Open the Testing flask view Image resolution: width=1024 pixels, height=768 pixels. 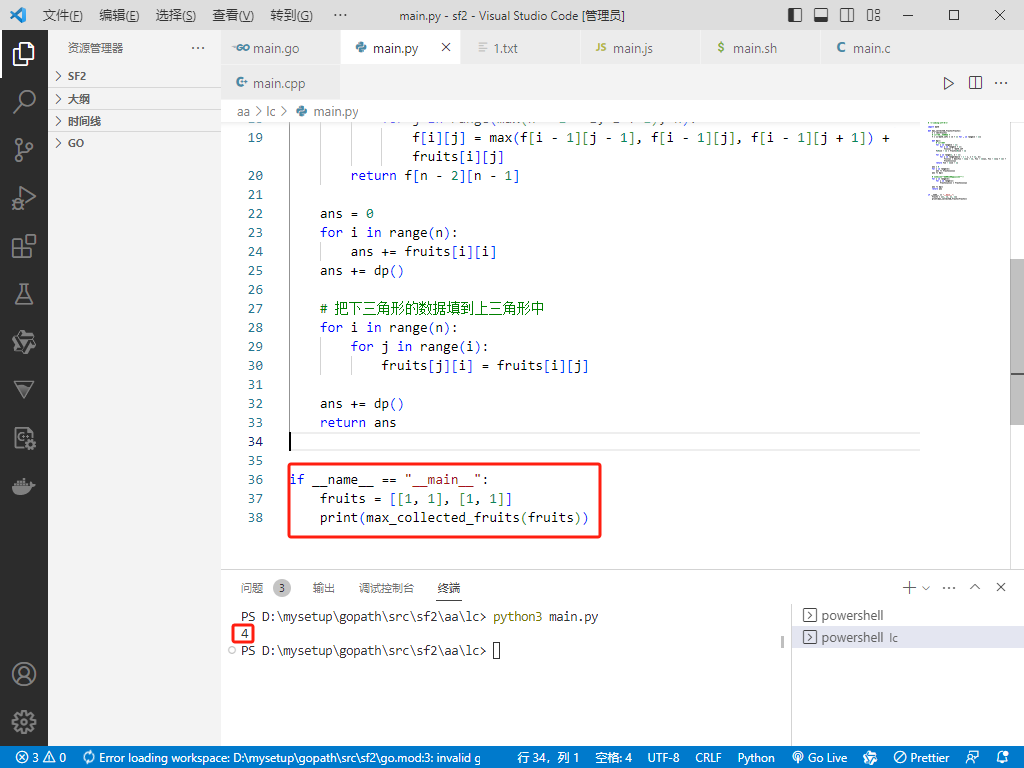coord(24,294)
